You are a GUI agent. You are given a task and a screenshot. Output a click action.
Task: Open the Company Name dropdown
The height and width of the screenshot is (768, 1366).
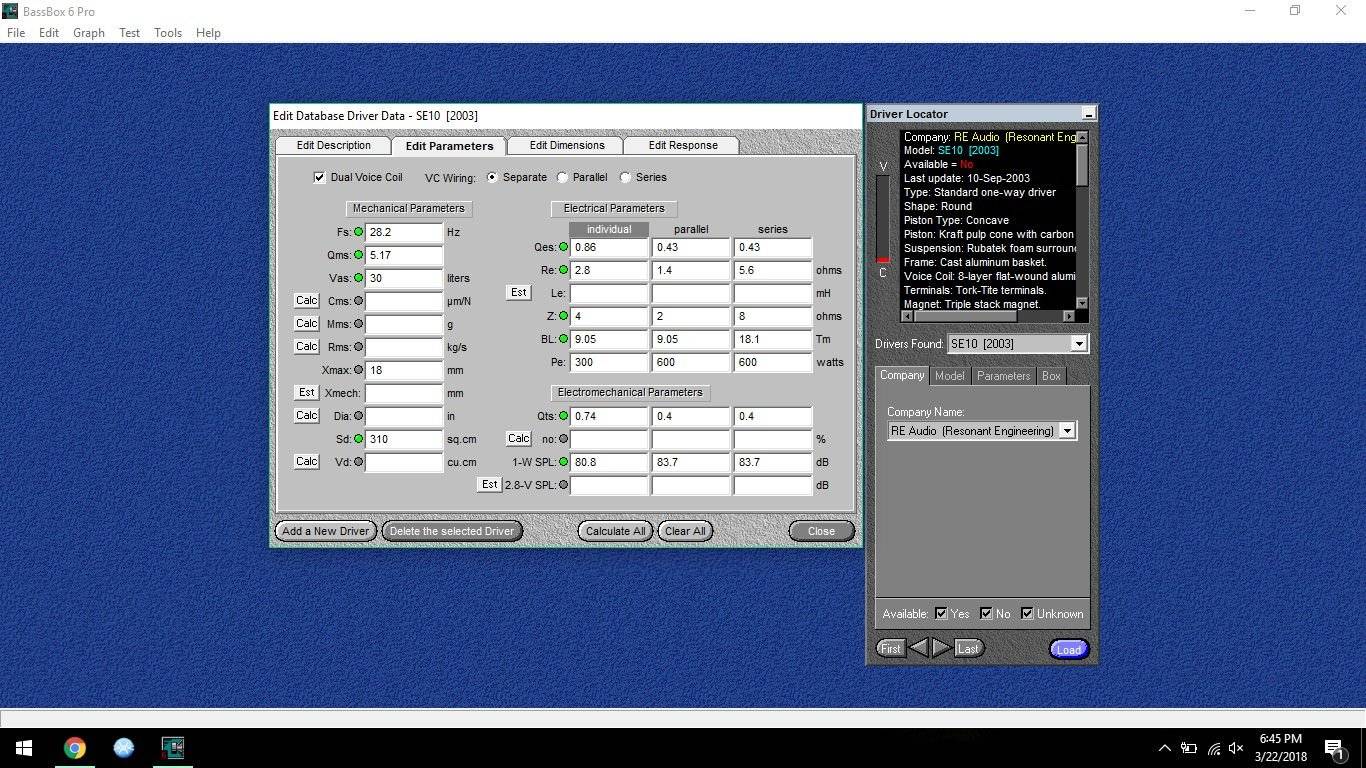pos(1067,431)
